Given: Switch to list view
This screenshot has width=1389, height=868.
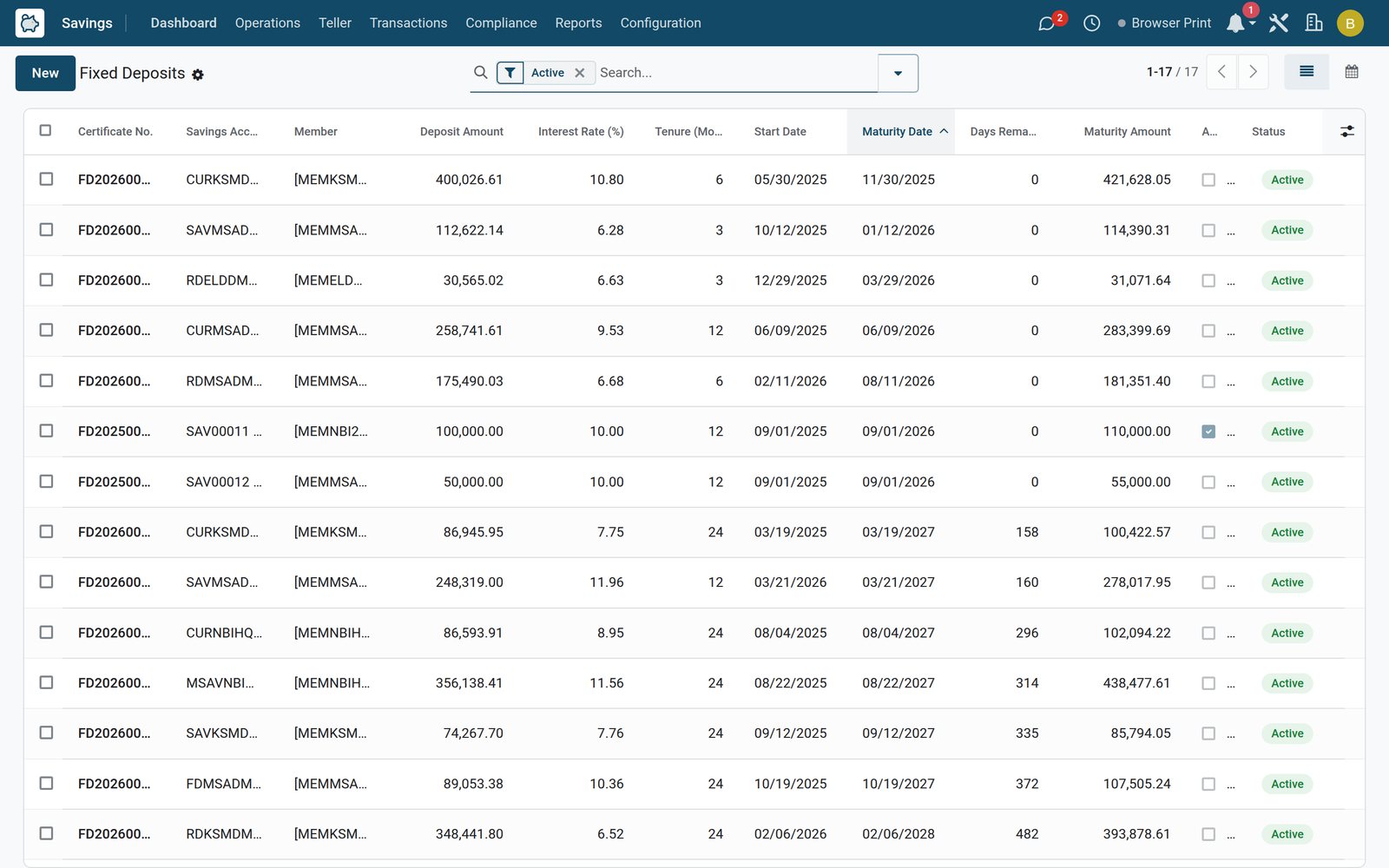Looking at the screenshot, I should coord(1307,72).
